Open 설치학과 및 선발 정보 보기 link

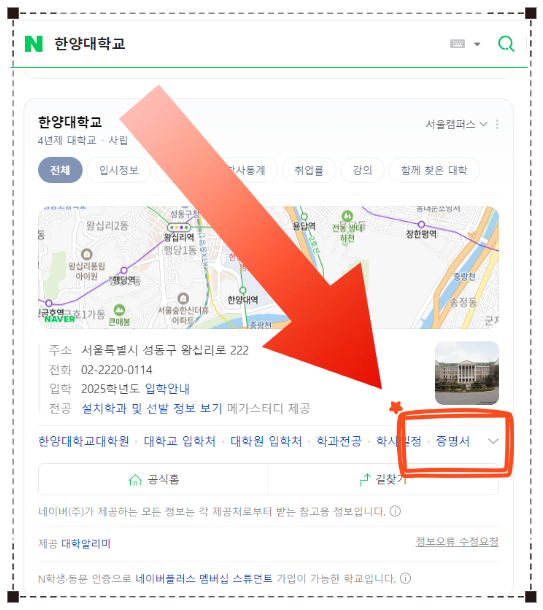[152, 408]
